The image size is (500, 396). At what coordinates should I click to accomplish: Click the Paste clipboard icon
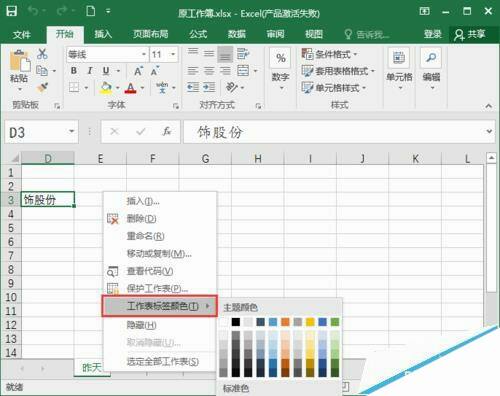[19, 60]
